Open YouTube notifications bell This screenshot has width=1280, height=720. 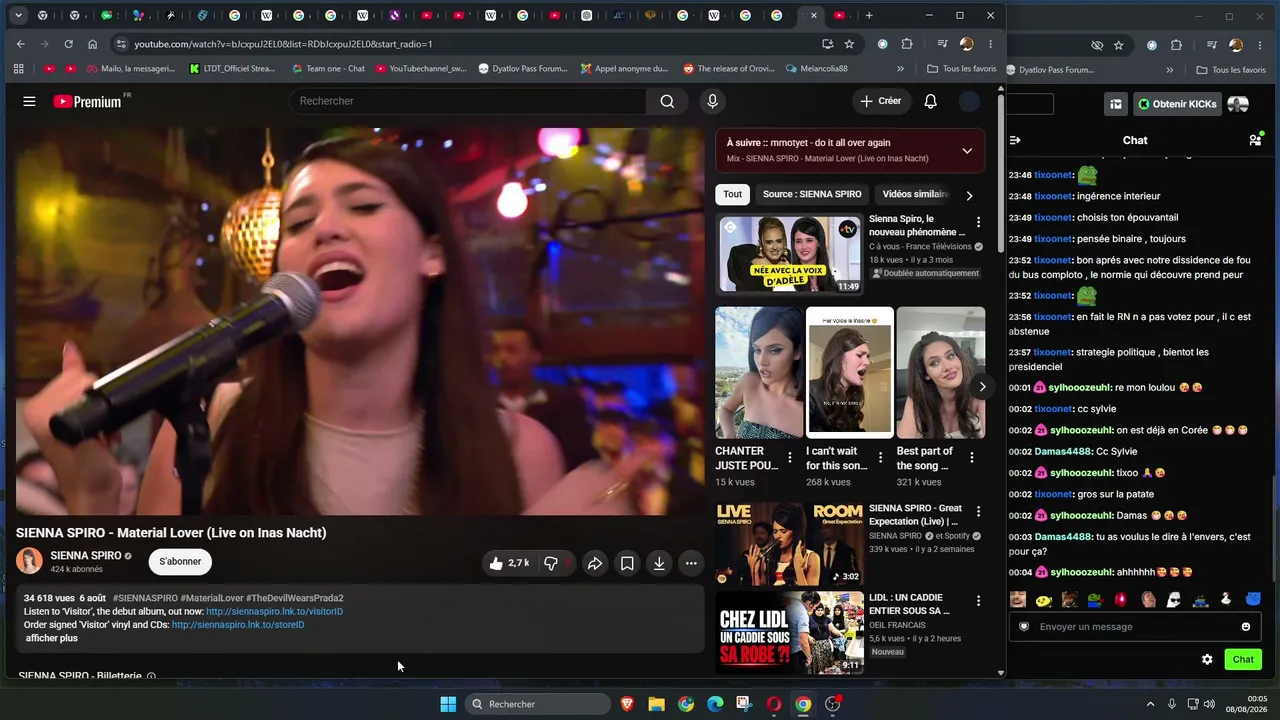930,101
